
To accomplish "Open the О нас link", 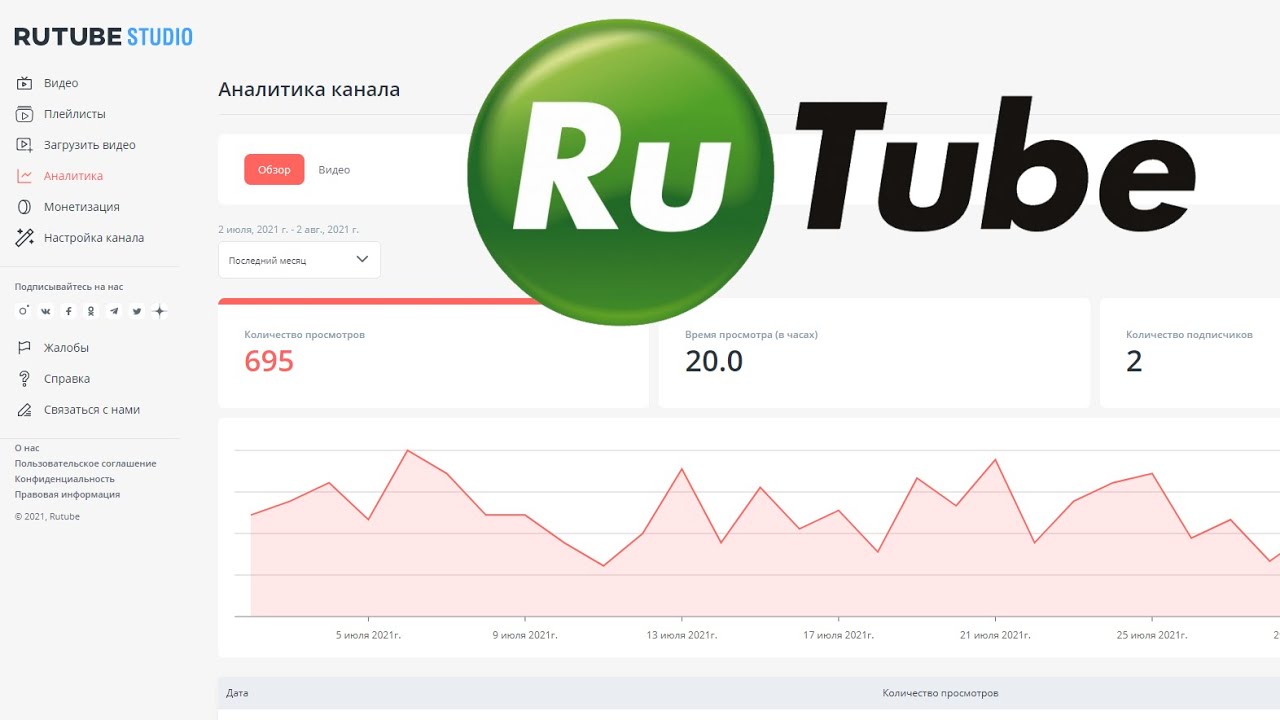I will (27, 448).
